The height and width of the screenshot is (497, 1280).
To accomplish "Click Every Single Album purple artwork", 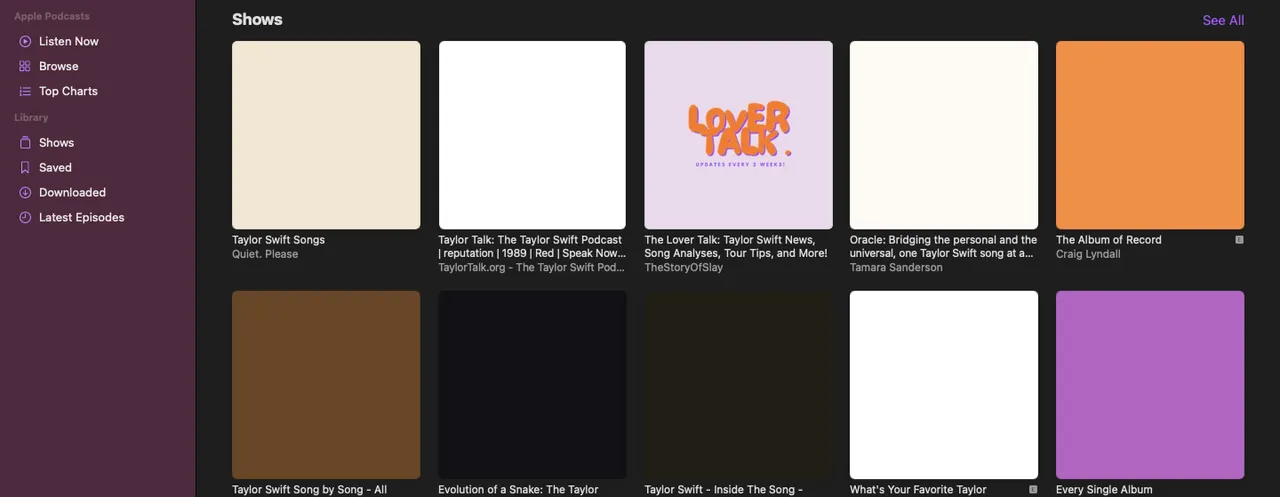I will pyautogui.click(x=1150, y=385).
